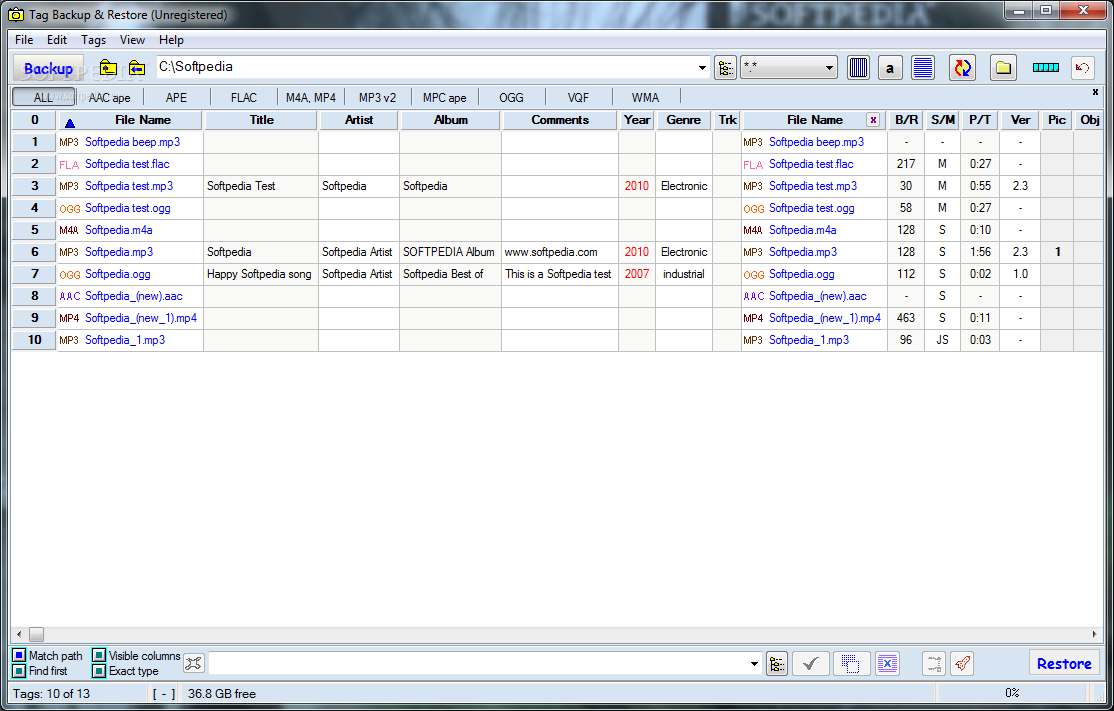Click the horizontal scrollbar left arrow
1114x711 pixels.
19,634
